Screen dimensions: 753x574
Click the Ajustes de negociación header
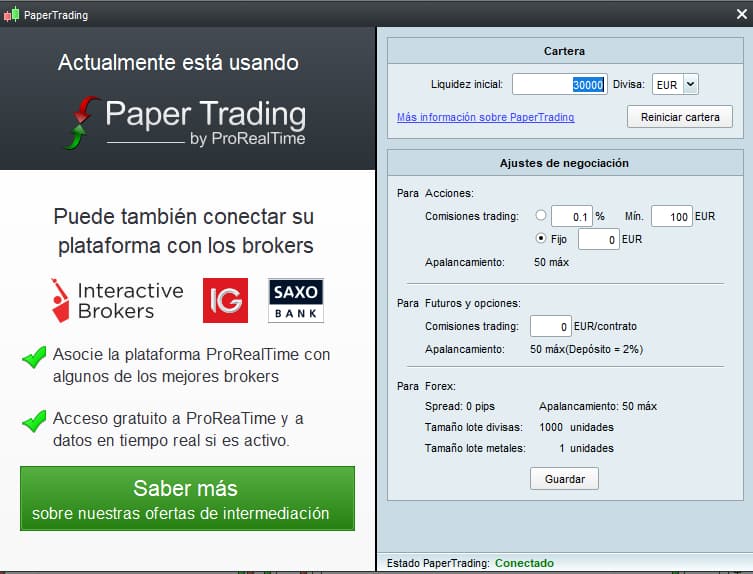point(565,163)
